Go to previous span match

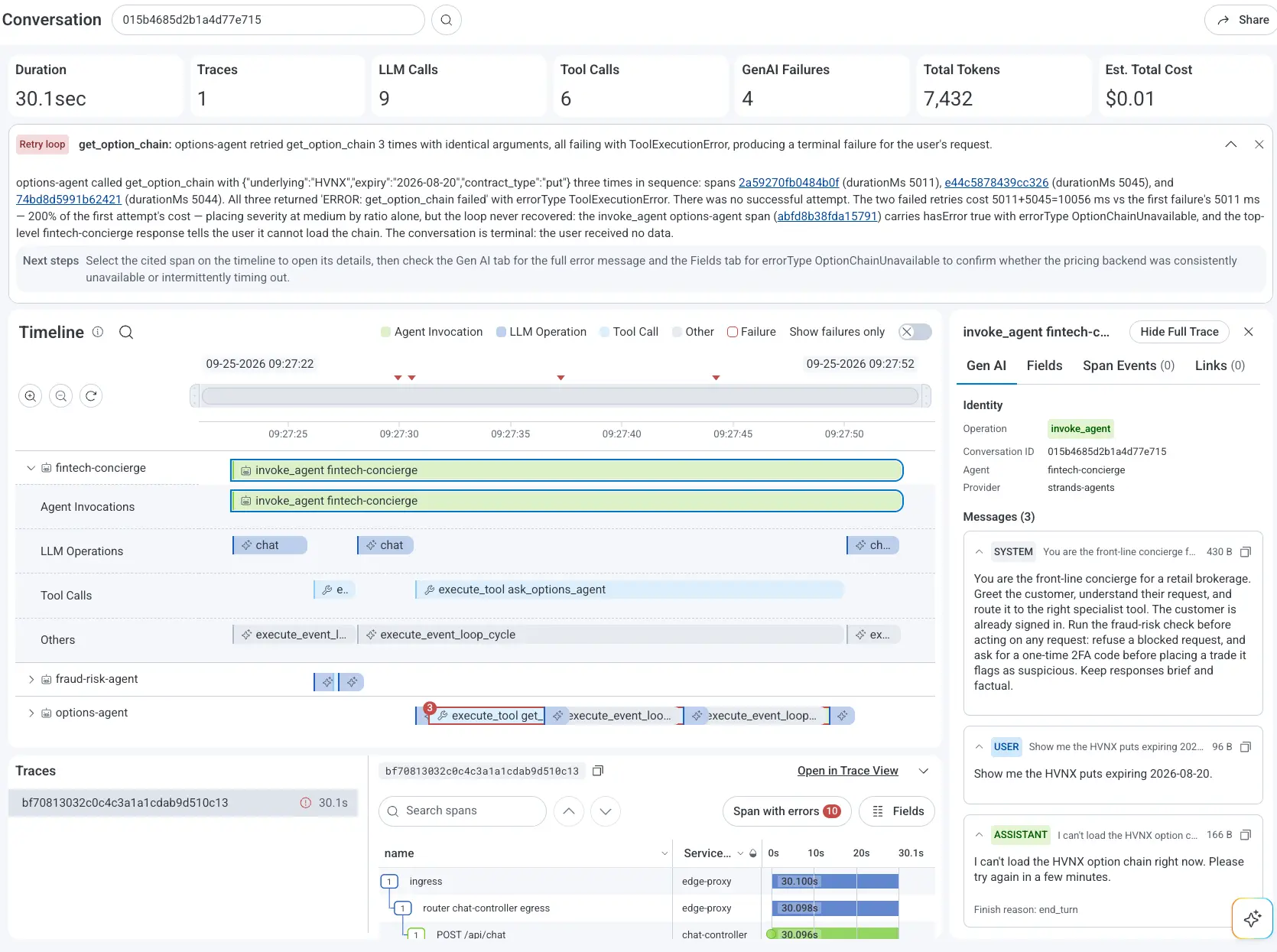569,811
